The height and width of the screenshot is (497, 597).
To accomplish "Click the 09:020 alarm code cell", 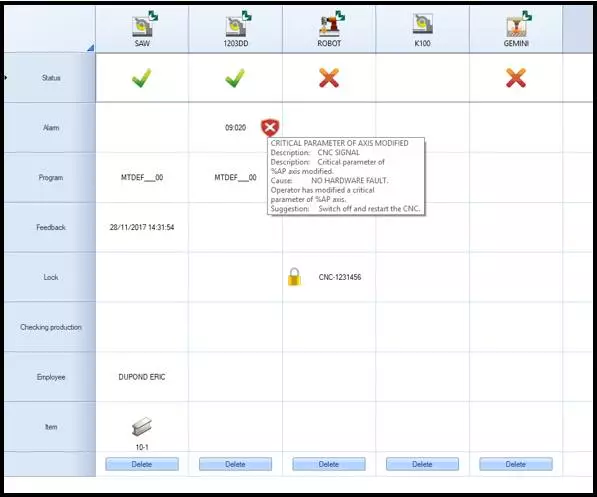I will point(235,128).
